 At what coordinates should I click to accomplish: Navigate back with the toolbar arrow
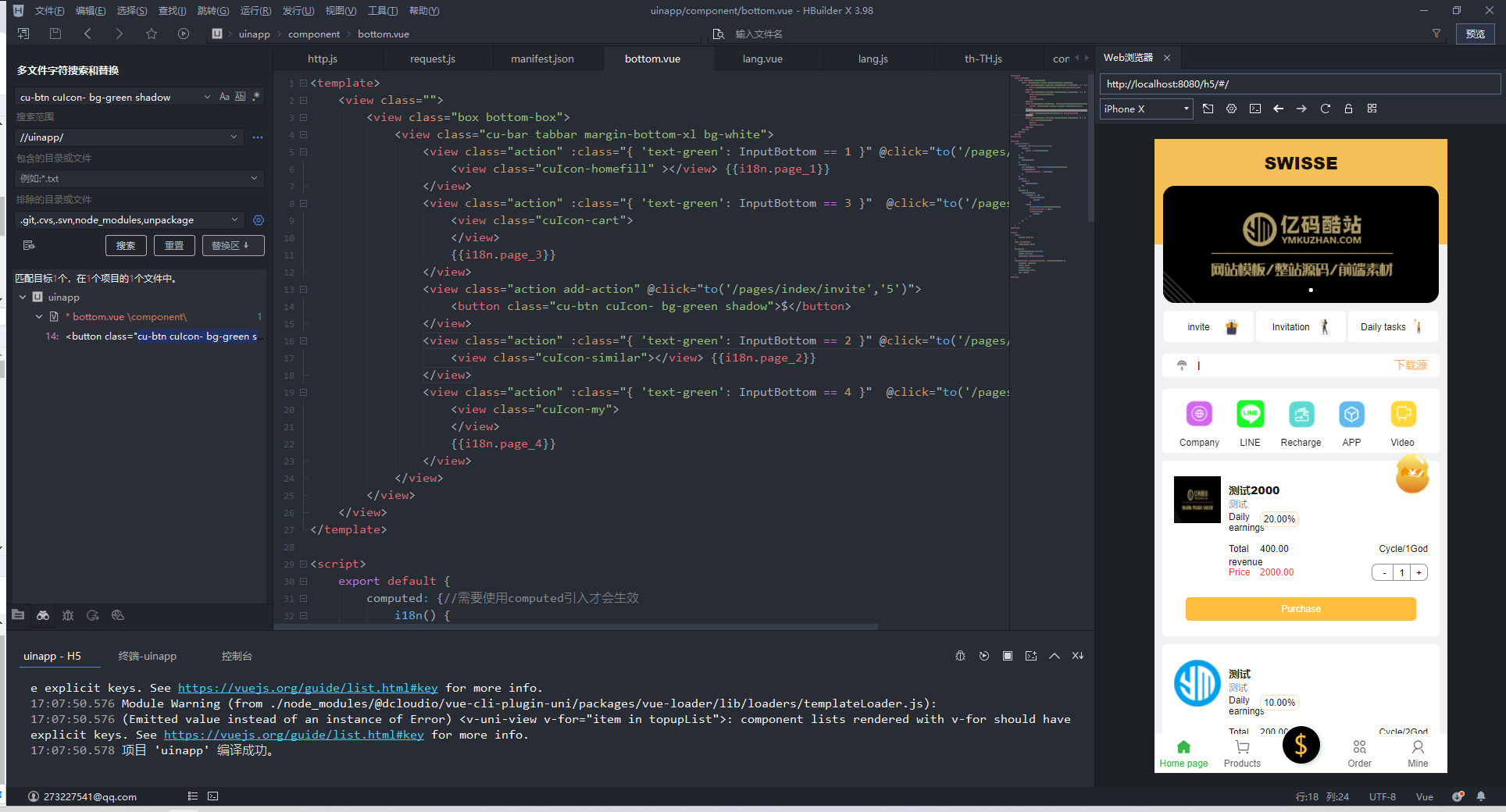pos(87,34)
